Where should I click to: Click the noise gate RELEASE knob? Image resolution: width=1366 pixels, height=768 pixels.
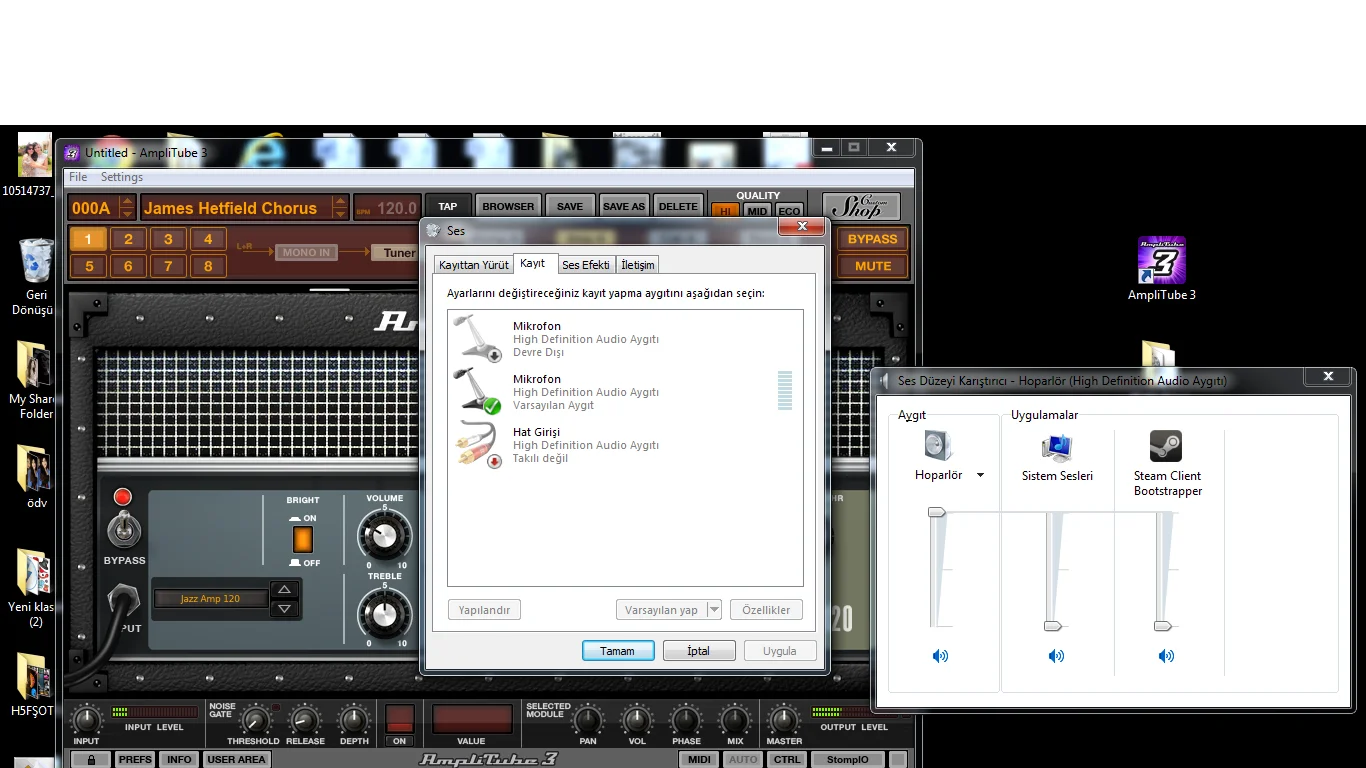click(304, 720)
